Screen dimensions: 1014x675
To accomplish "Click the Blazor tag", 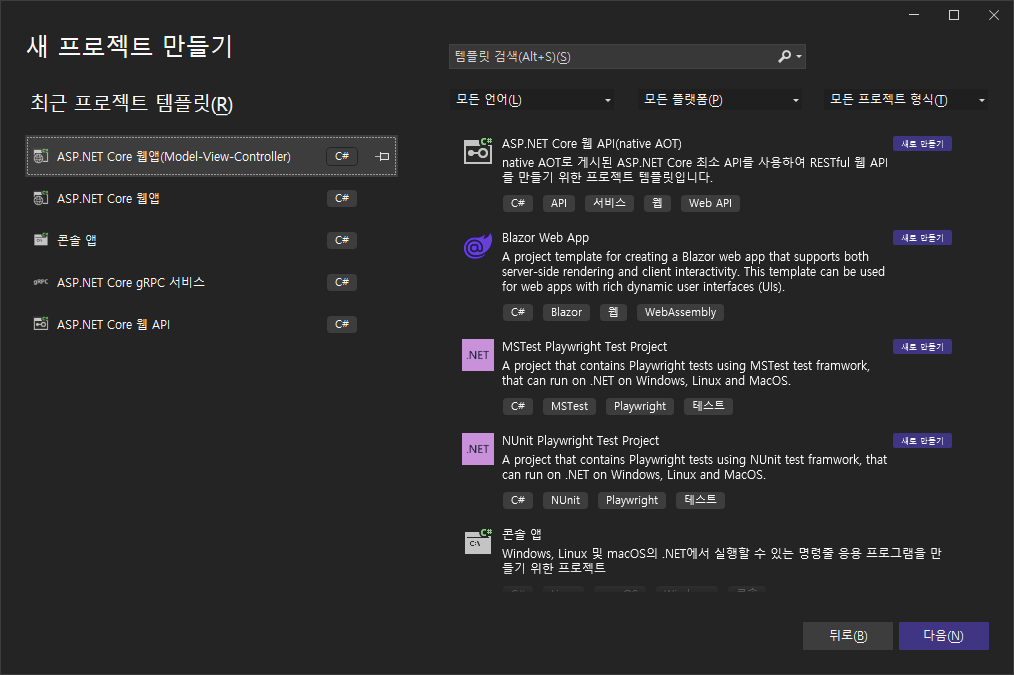I will tap(566, 312).
